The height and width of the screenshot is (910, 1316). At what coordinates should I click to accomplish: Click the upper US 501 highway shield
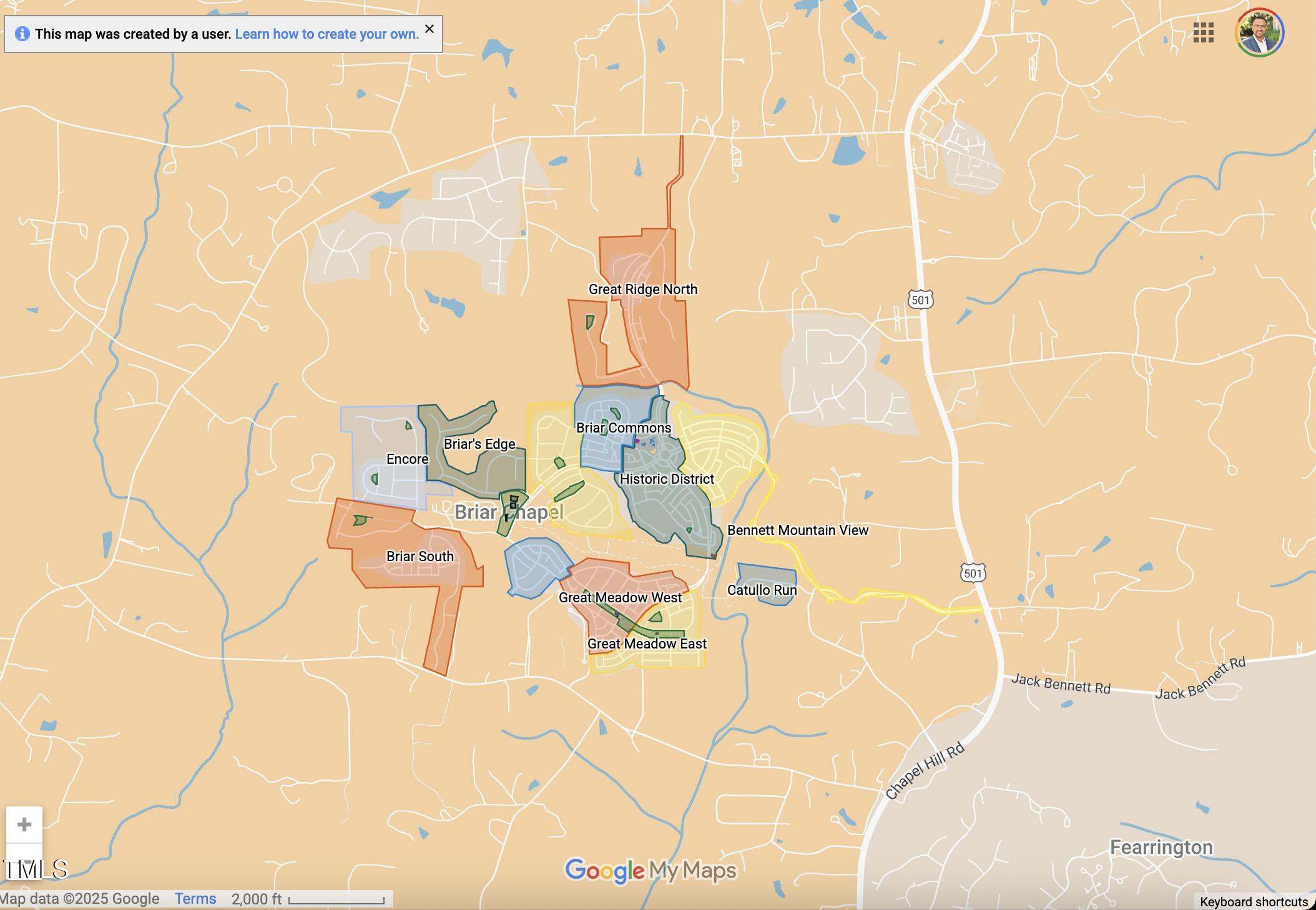[x=921, y=300]
